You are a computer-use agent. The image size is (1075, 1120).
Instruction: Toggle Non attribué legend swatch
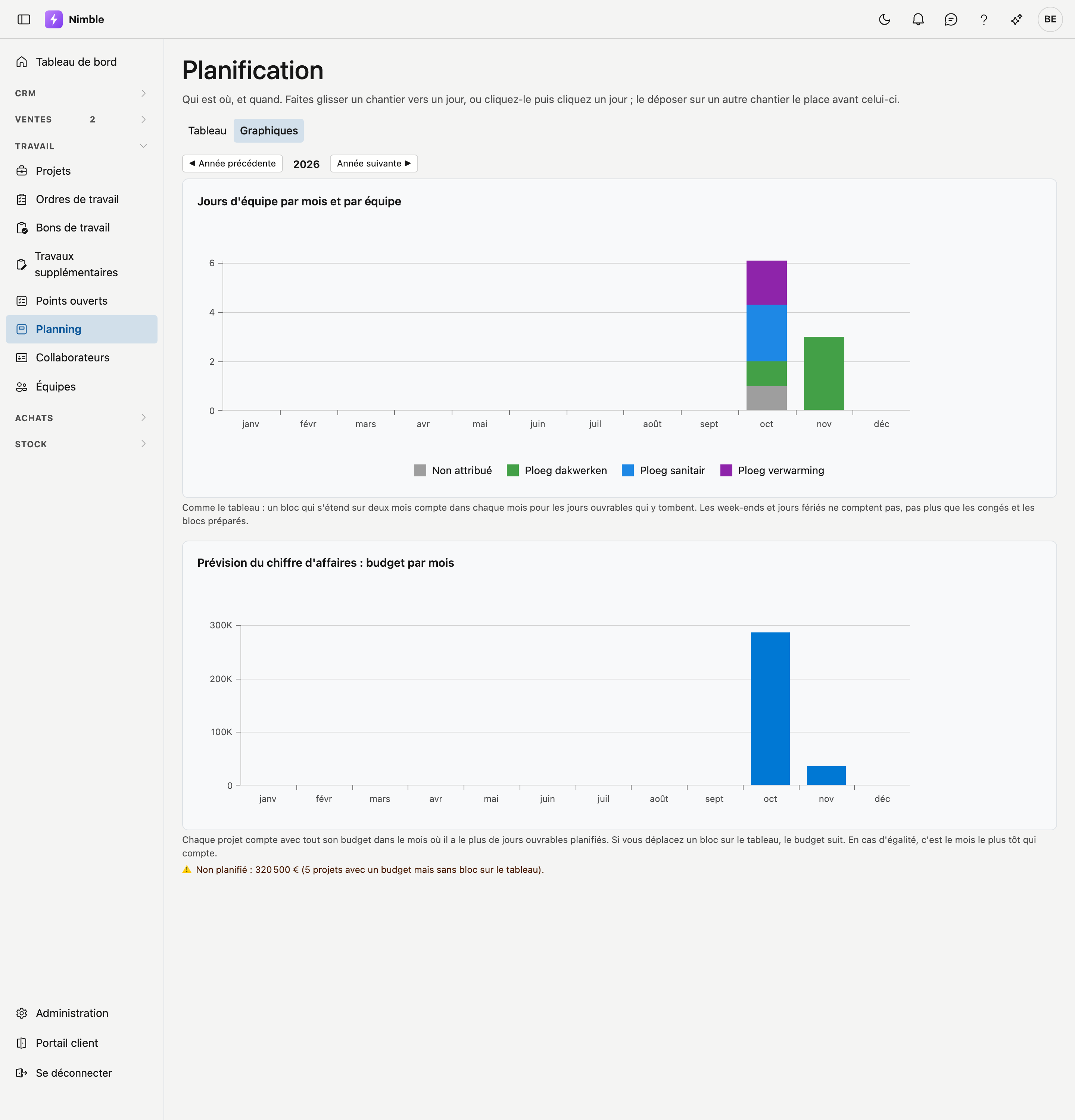[420, 470]
